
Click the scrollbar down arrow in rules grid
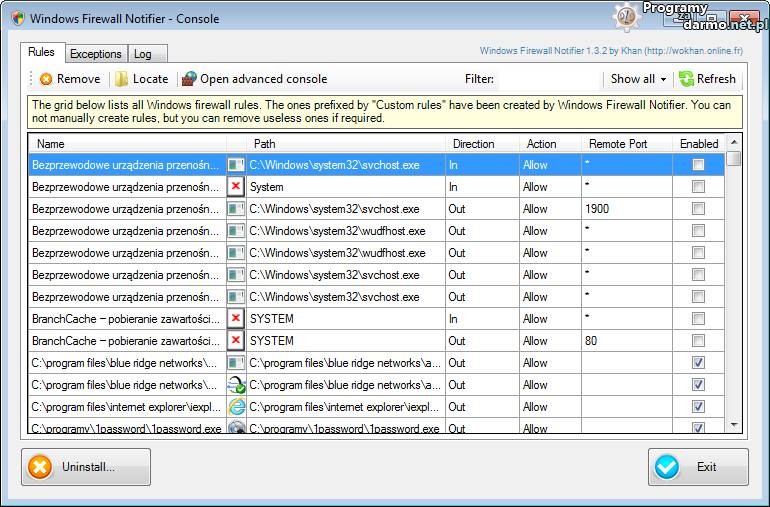[734, 426]
